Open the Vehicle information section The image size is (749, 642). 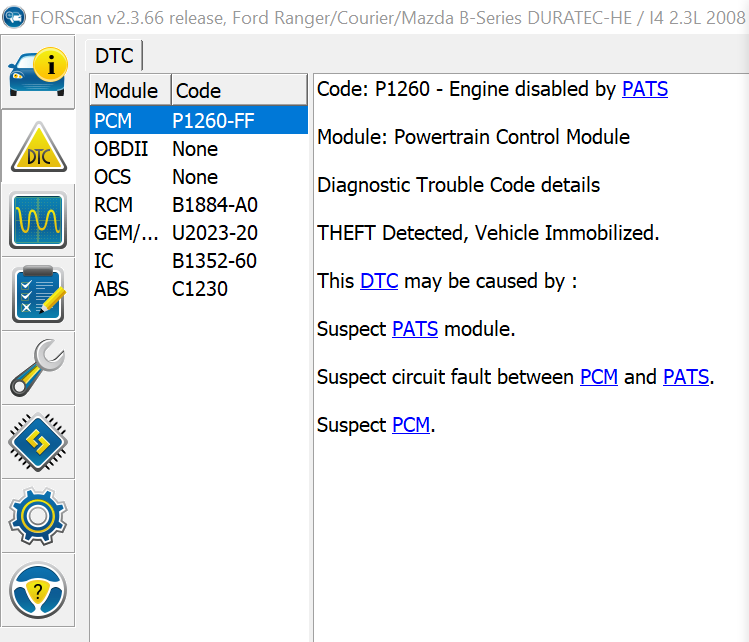[x=38, y=72]
